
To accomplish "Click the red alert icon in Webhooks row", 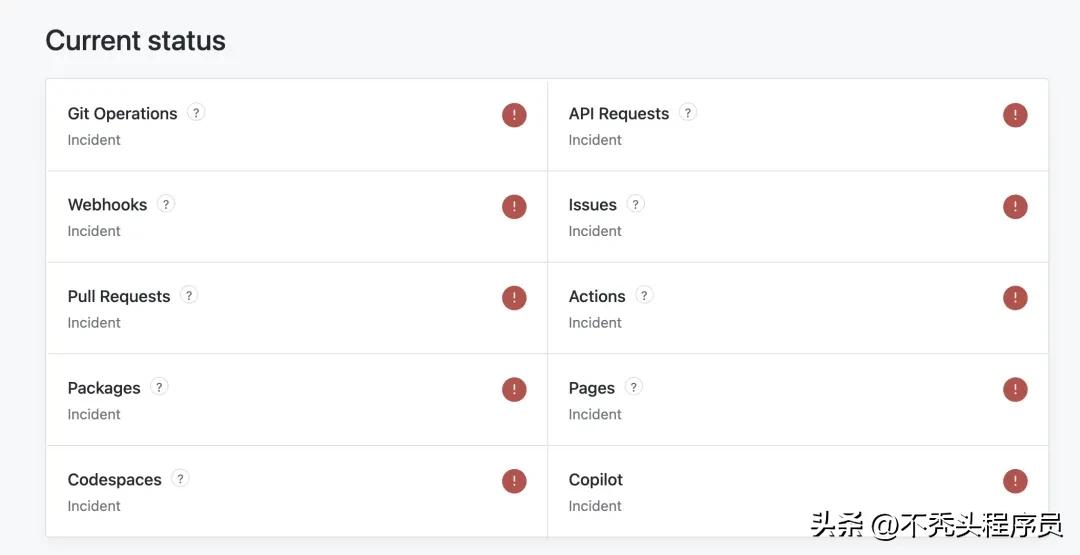I will 514,207.
